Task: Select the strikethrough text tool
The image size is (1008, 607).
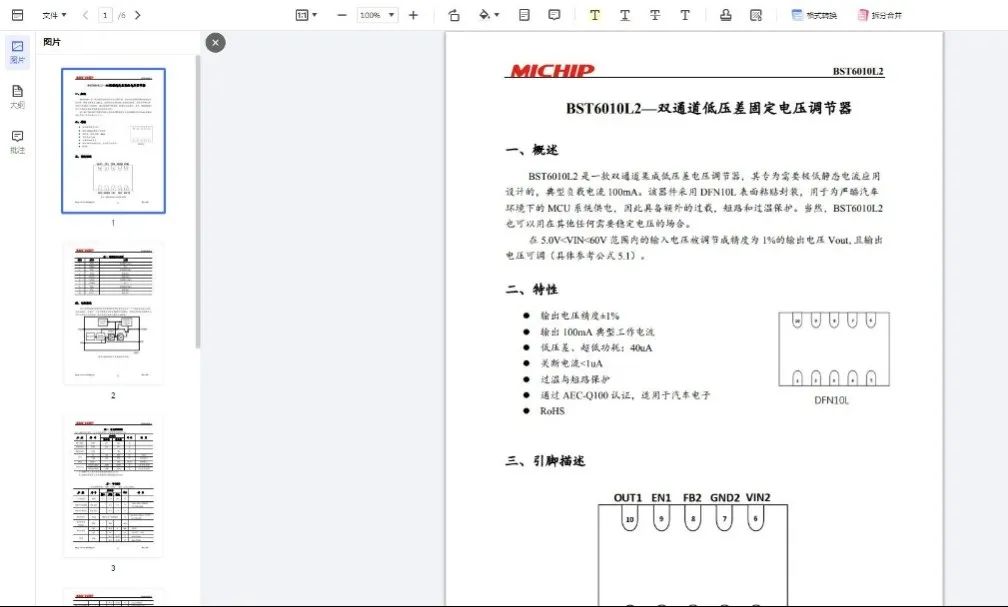Action: pyautogui.click(x=655, y=15)
